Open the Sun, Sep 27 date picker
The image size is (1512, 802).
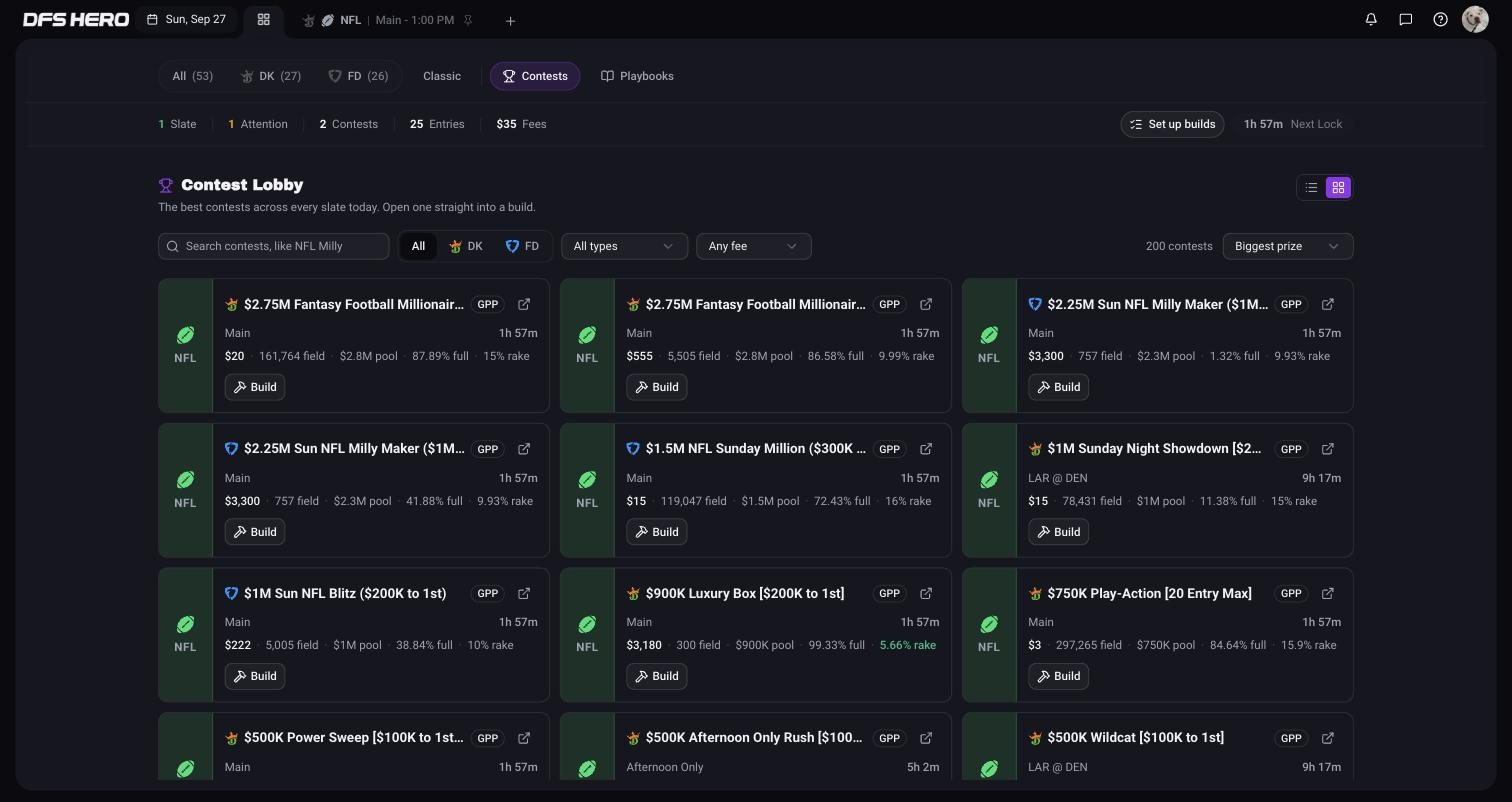point(186,19)
